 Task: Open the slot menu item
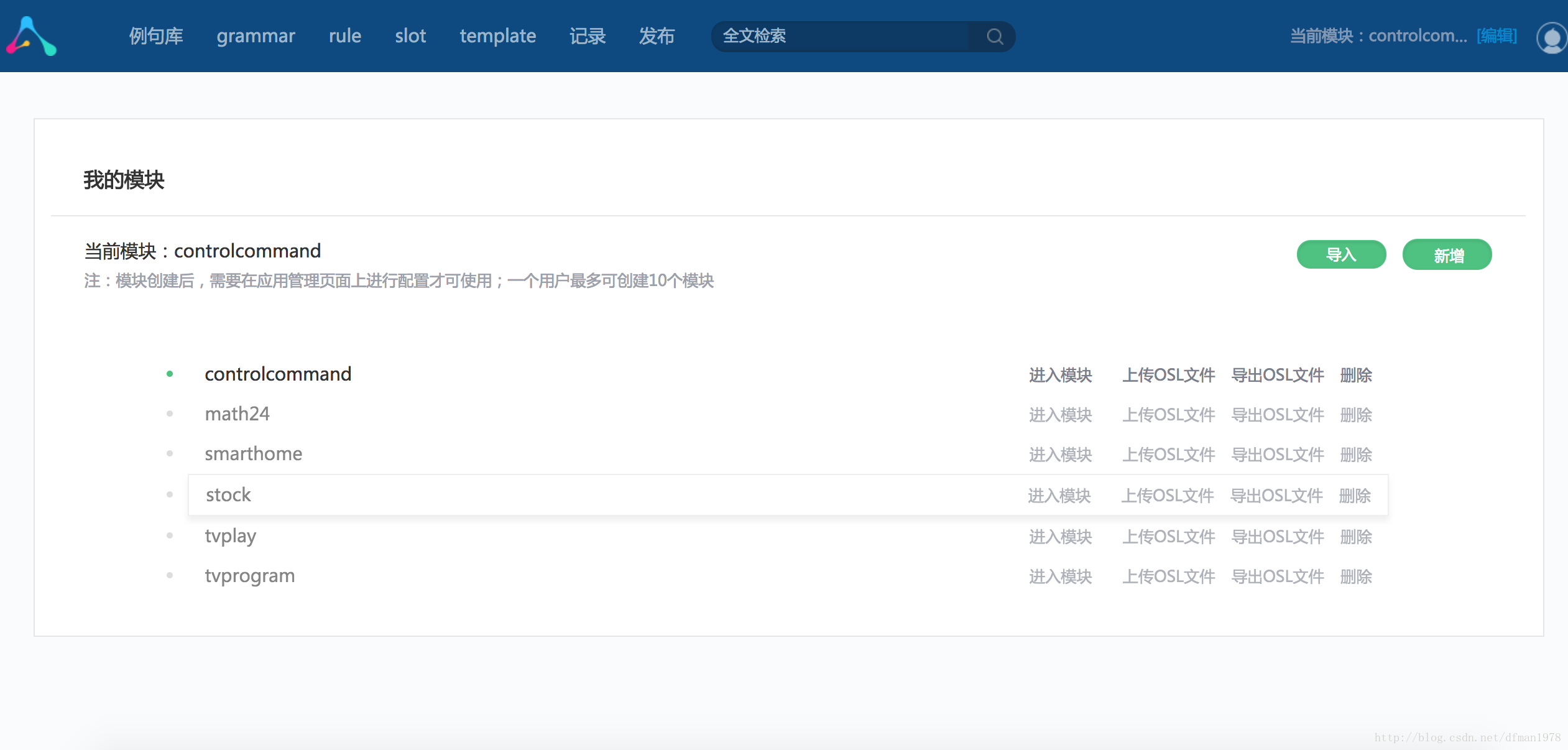pyautogui.click(x=410, y=36)
